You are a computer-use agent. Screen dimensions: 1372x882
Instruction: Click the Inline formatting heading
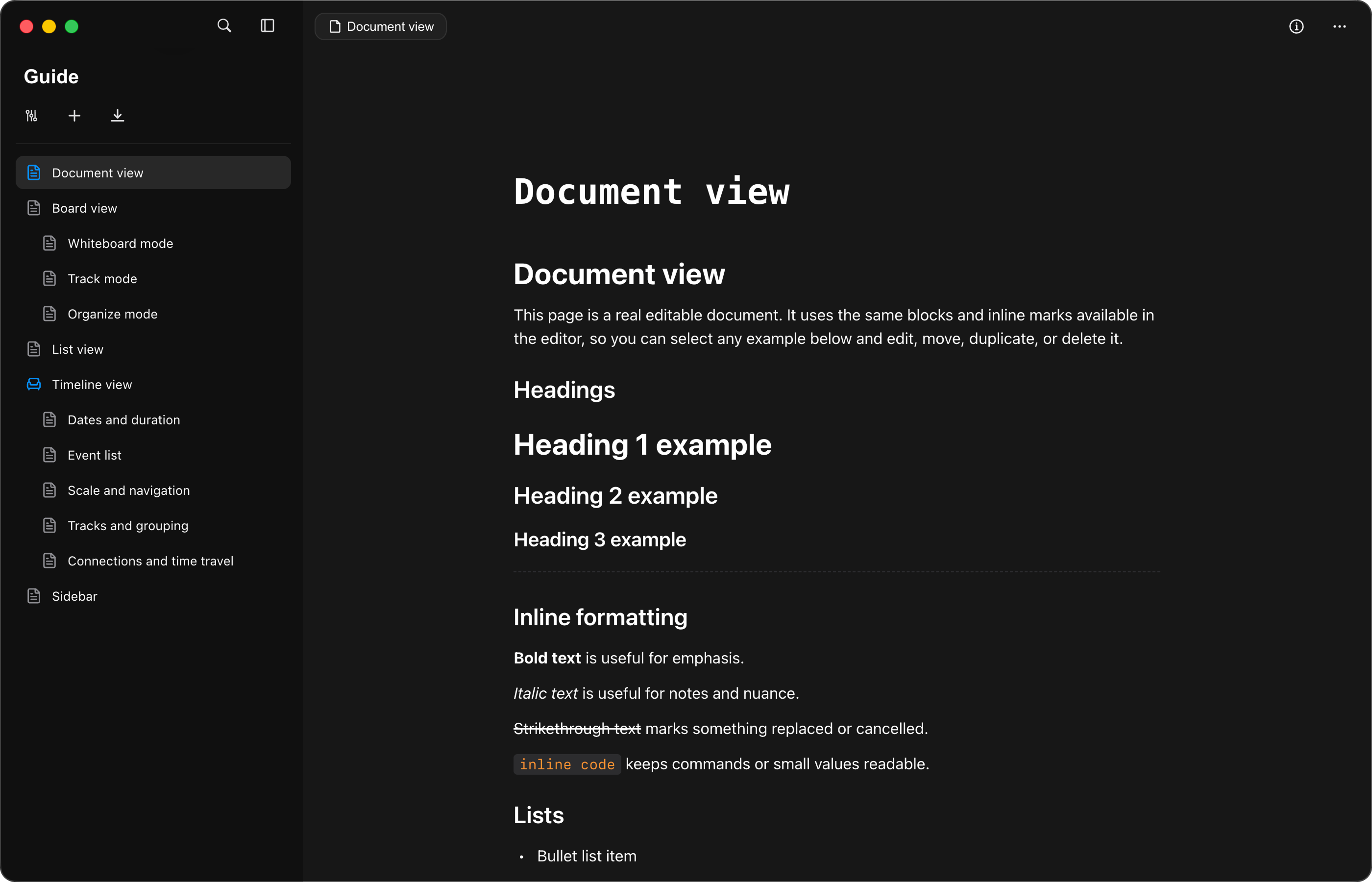click(600, 617)
